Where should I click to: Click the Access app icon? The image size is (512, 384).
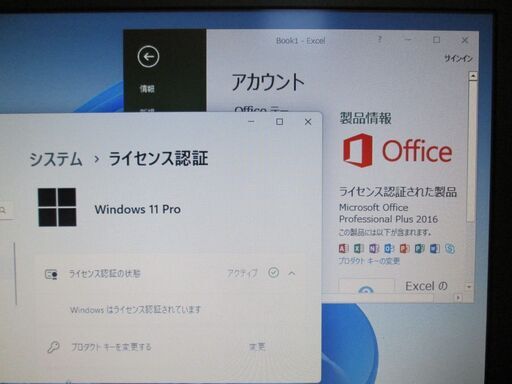343,248
